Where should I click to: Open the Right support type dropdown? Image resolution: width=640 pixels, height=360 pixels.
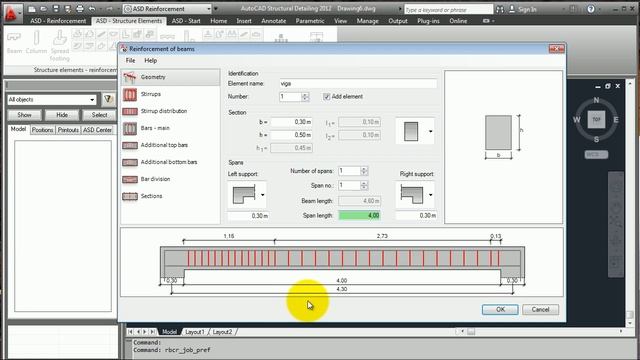coord(430,195)
